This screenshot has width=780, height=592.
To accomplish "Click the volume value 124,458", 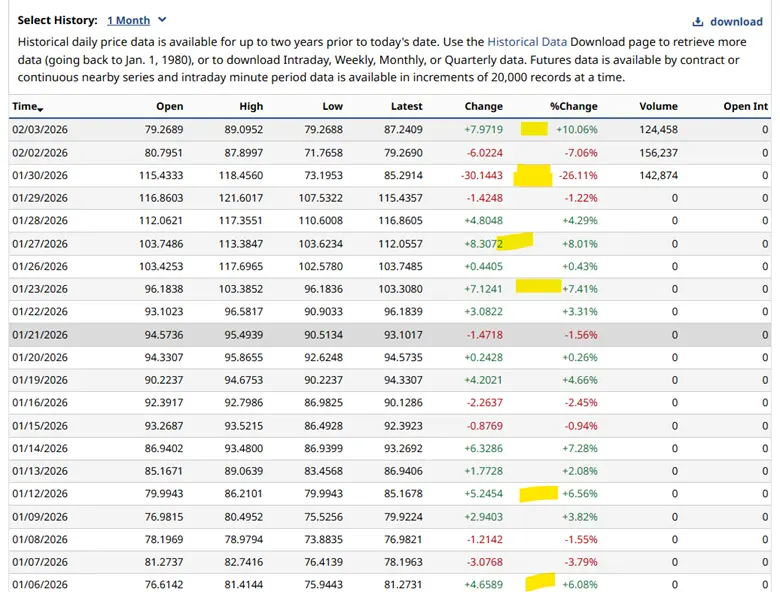I will coord(658,130).
